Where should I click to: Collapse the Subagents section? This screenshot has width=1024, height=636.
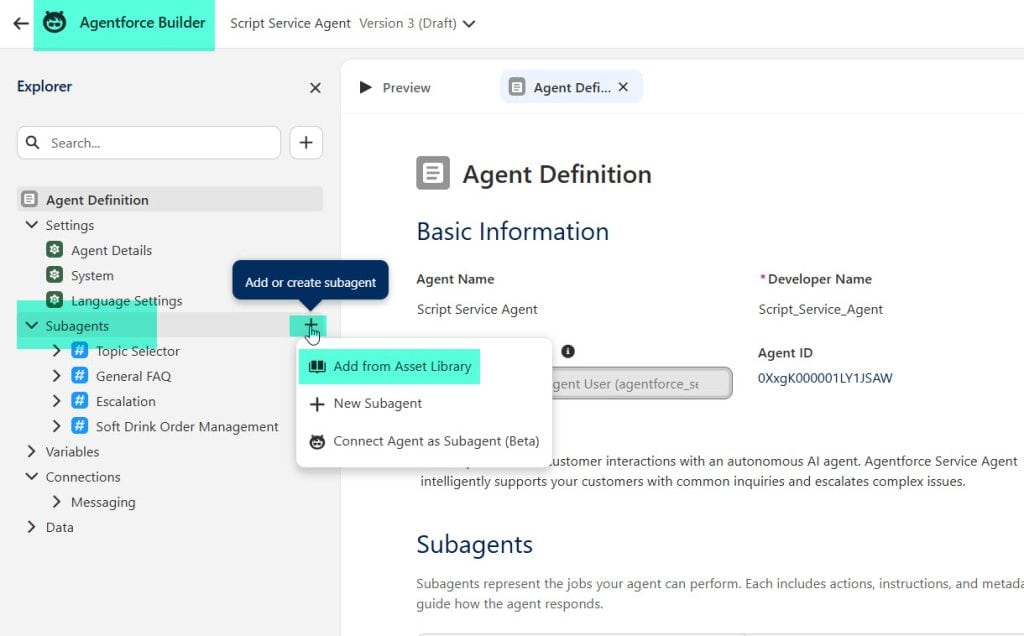pos(31,325)
